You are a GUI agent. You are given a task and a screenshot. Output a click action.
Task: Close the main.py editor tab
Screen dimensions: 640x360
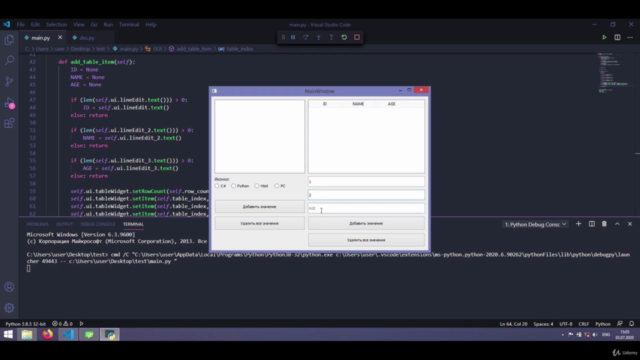pyautogui.click(x=60, y=37)
